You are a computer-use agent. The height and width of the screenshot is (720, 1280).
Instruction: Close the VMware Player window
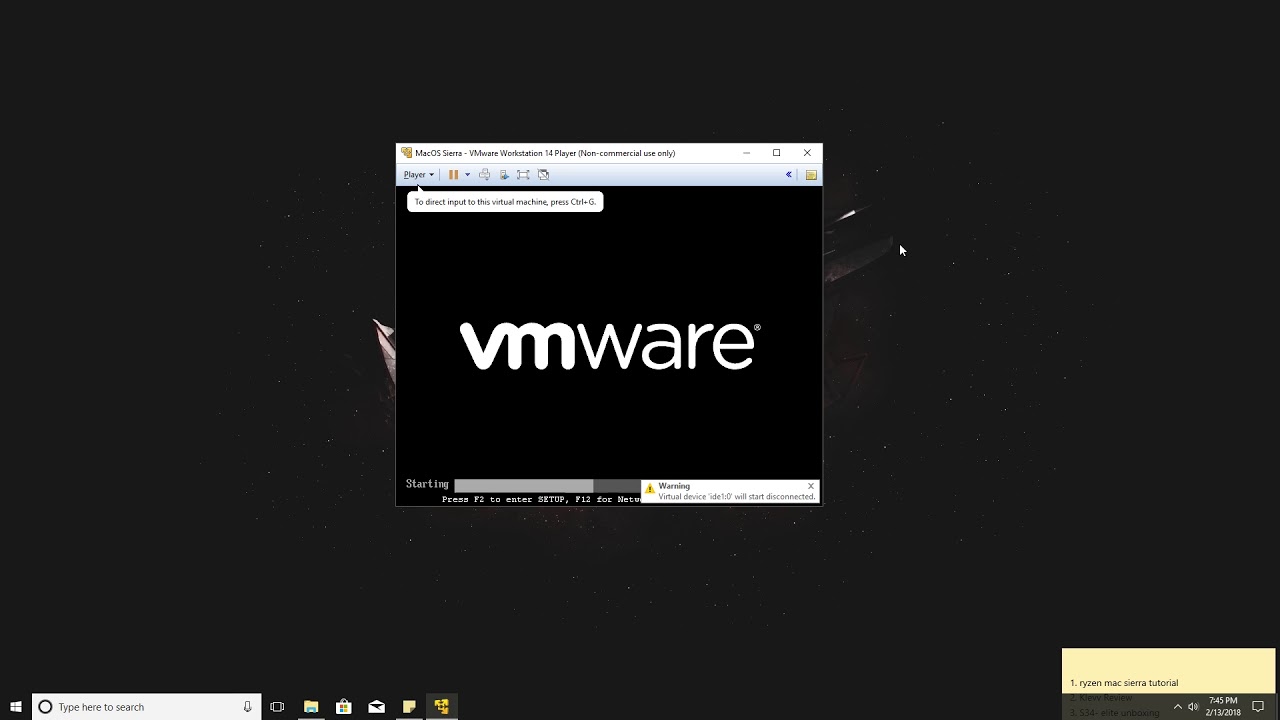pos(807,153)
